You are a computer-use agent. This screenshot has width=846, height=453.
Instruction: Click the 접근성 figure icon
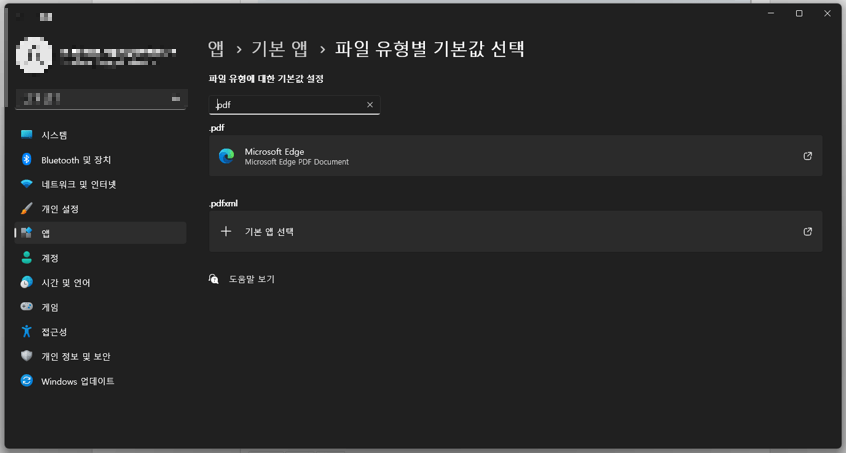[x=26, y=331]
